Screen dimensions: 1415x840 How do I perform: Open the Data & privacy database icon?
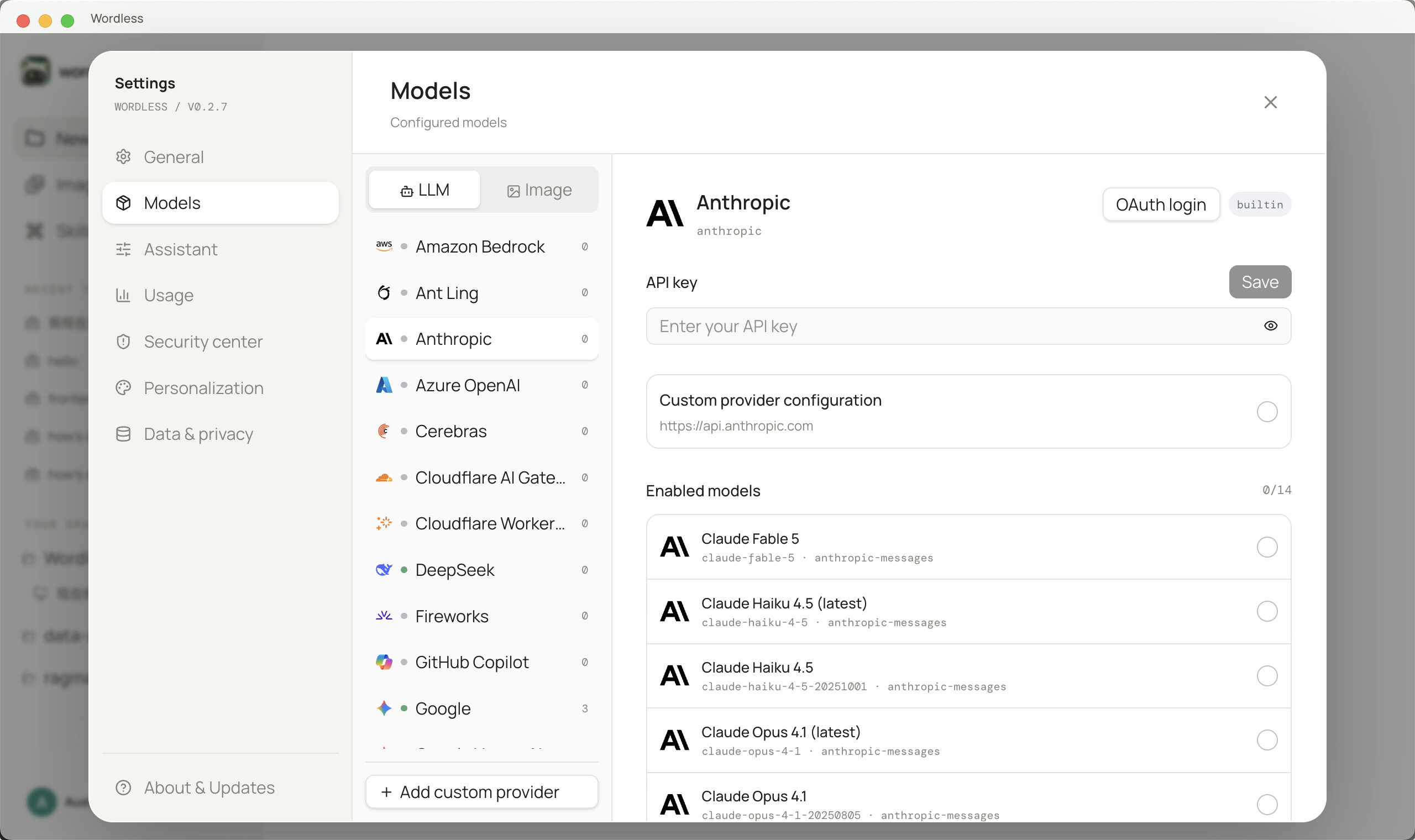coord(123,434)
